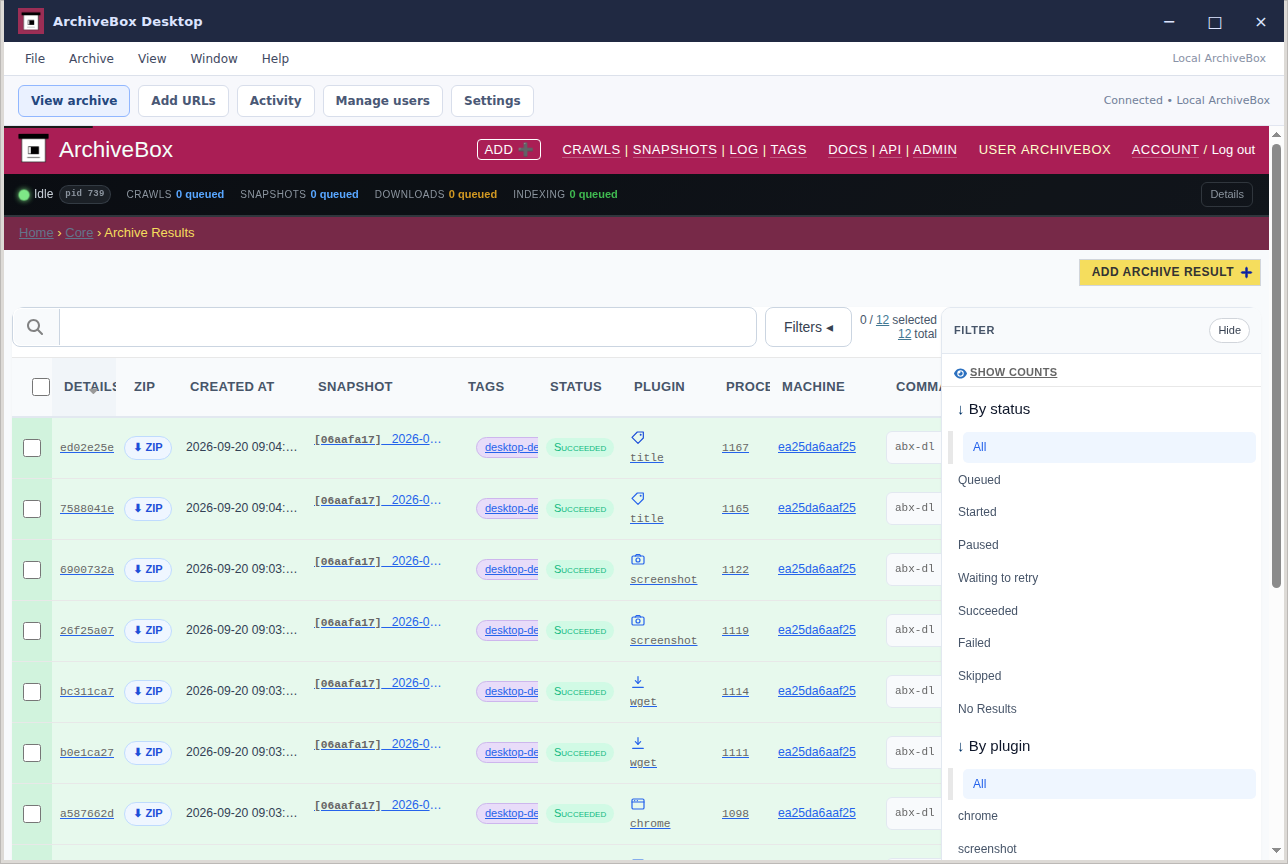1288x864 pixels.
Task: Click the Home breadcrumb link
Action: click(36, 233)
